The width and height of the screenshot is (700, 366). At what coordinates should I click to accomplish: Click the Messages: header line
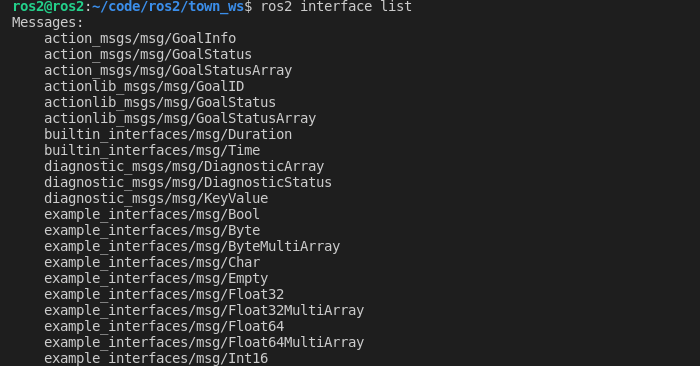pyautogui.click(x=48, y=22)
